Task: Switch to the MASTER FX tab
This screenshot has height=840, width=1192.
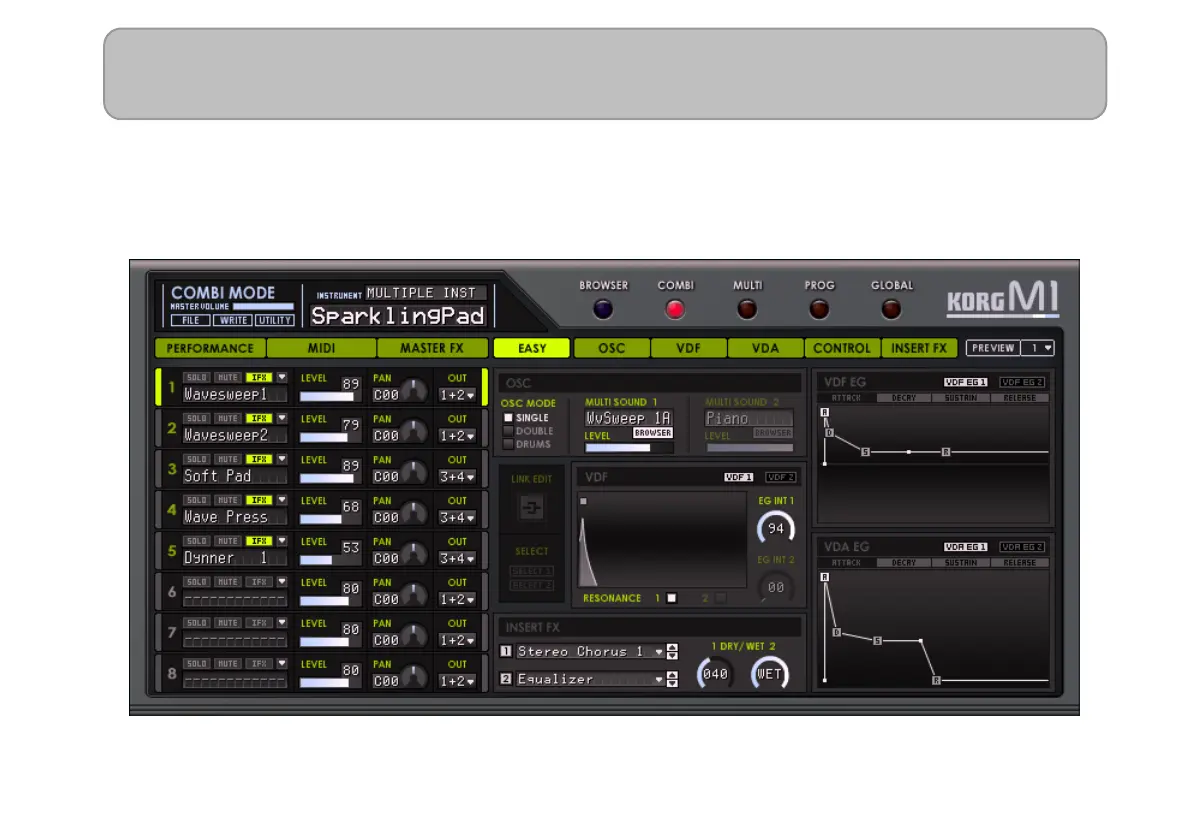Action: pyautogui.click(x=432, y=348)
